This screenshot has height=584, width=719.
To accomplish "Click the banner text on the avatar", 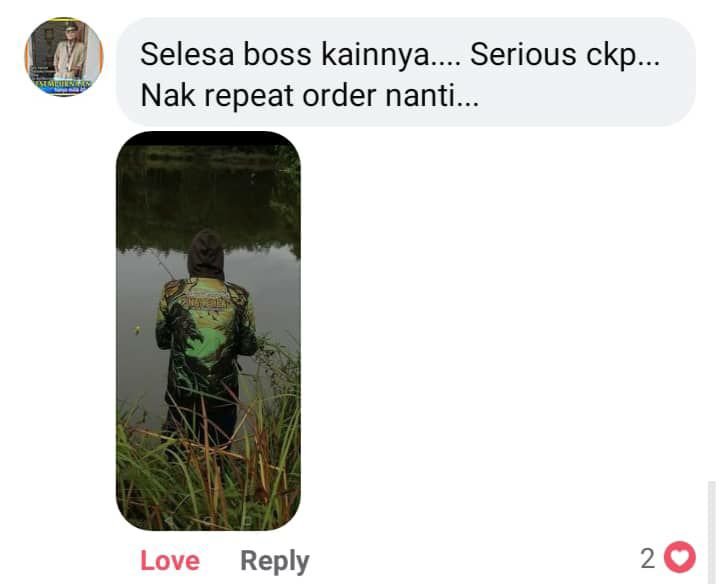I will [x=62, y=84].
